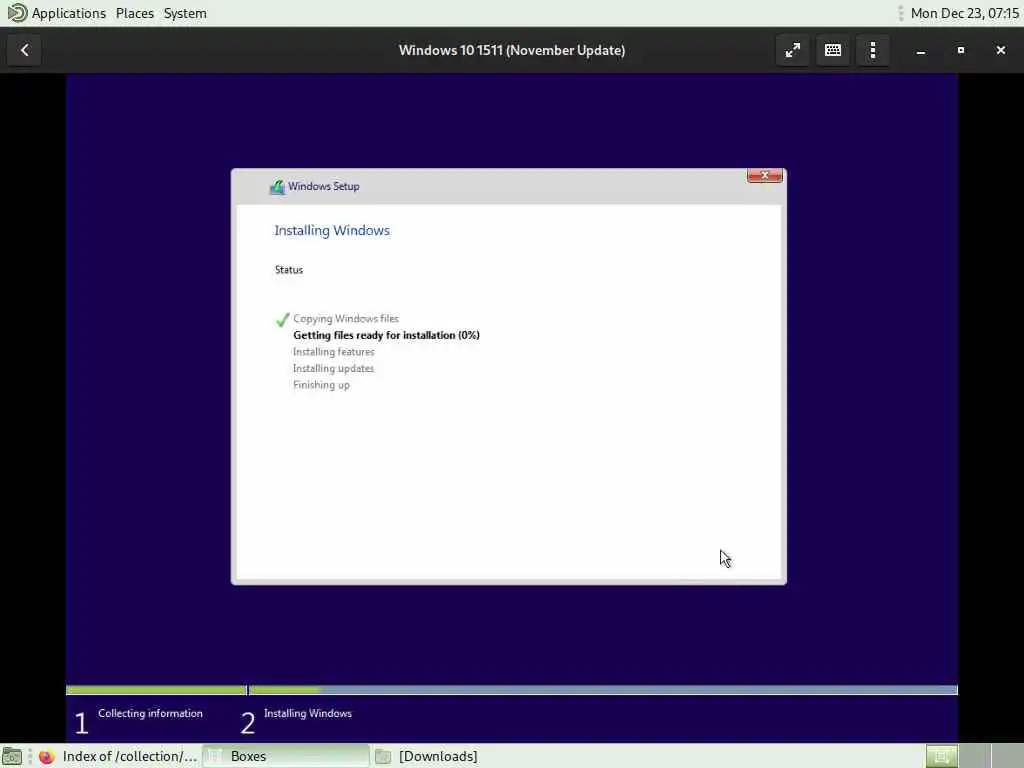
Task: Click 'Finishing up' status line
Action: pyautogui.click(x=321, y=385)
